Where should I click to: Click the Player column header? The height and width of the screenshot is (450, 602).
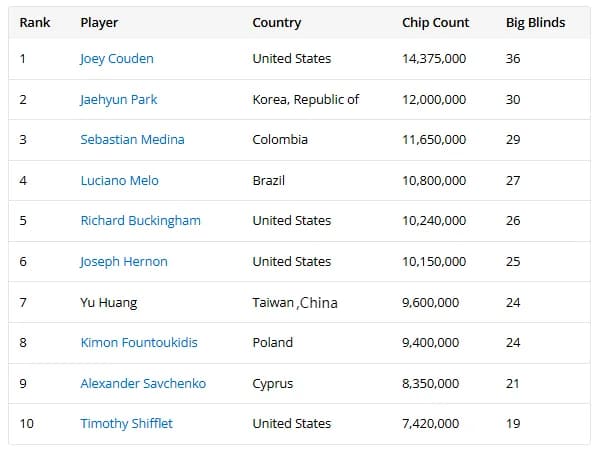click(99, 23)
